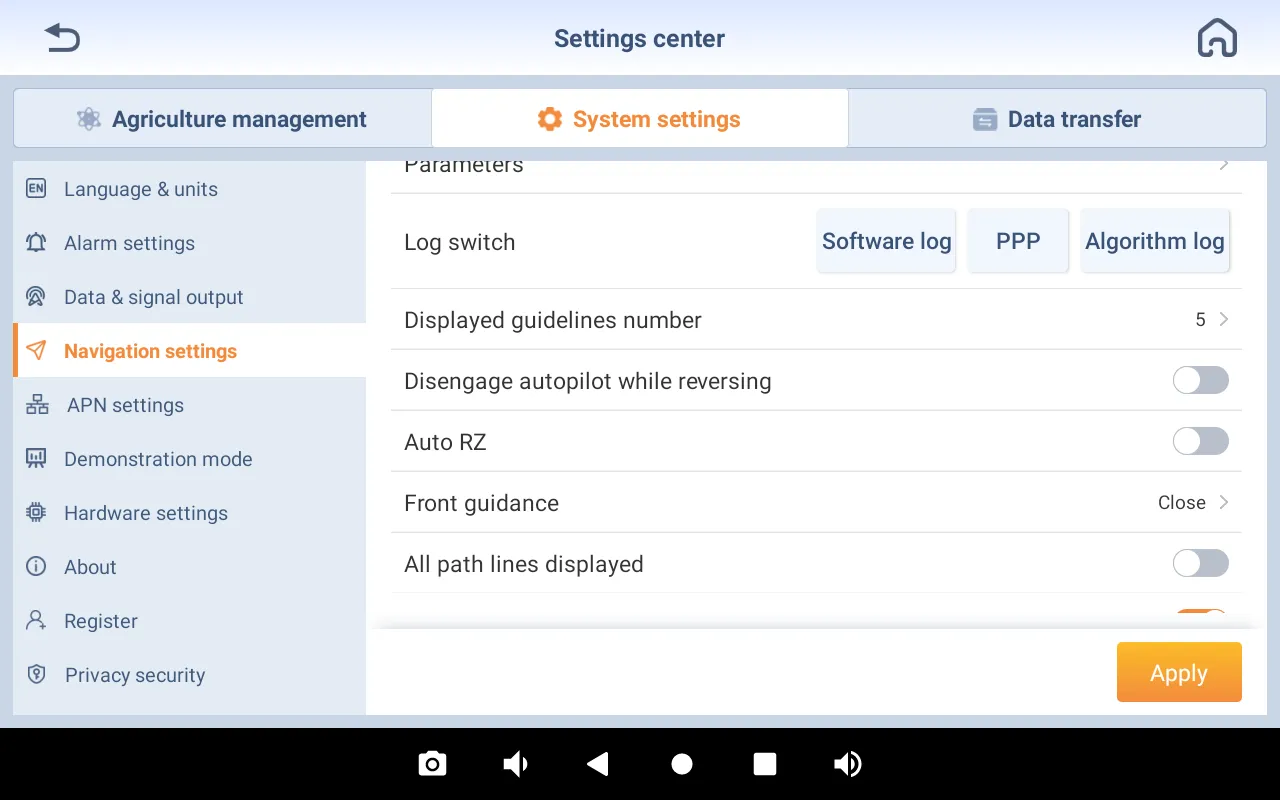Enable All path lines displayed
The image size is (1280, 800).
point(1200,563)
